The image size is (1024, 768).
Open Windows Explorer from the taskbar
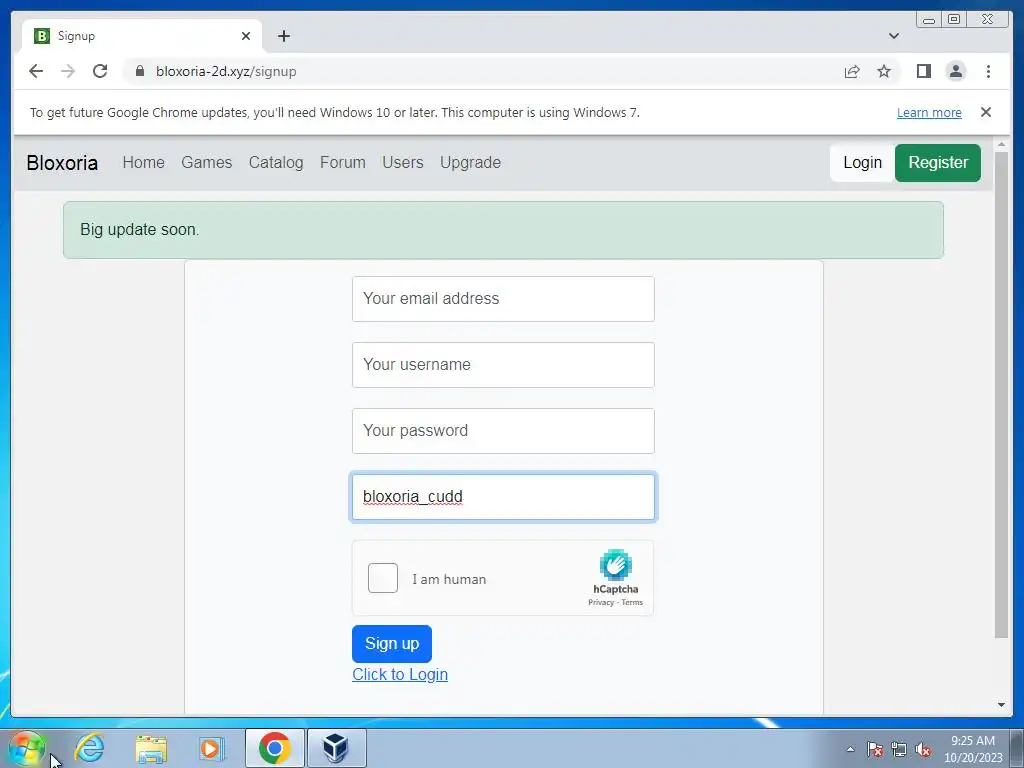click(151, 748)
